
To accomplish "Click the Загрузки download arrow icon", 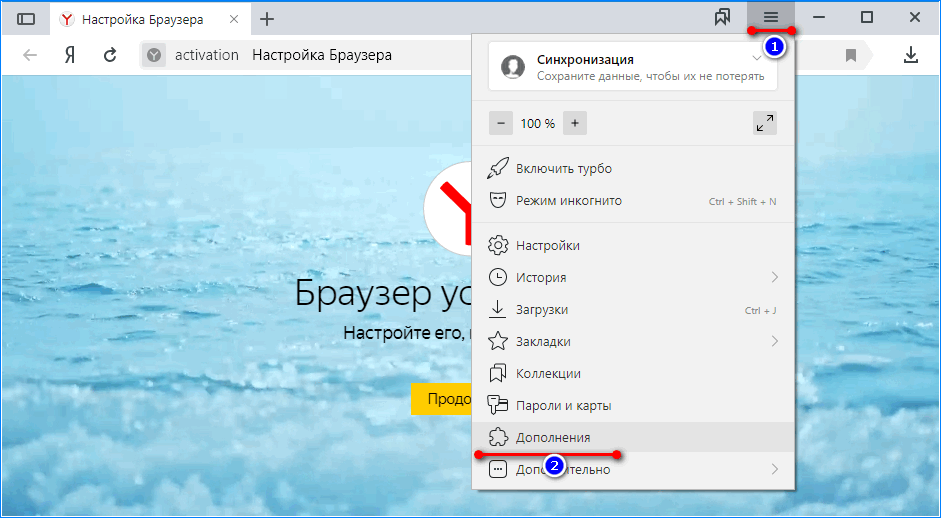I will click(498, 309).
